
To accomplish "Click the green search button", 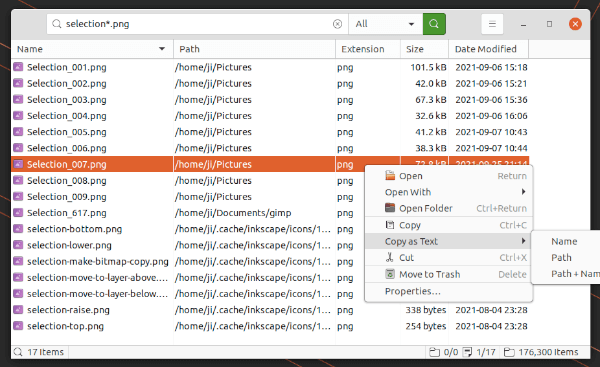I will [x=434, y=24].
